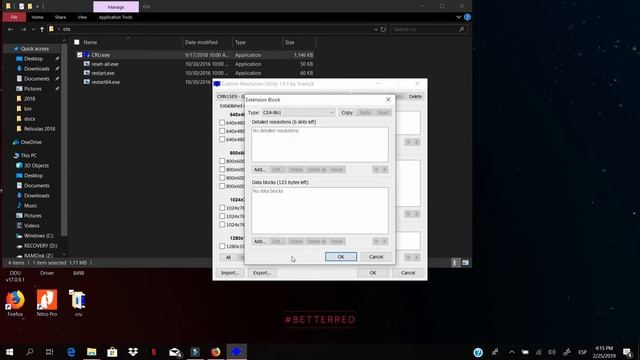Screen dimensions: 640x360
Task: Move detailed resolution down arrow
Action: [384, 169]
